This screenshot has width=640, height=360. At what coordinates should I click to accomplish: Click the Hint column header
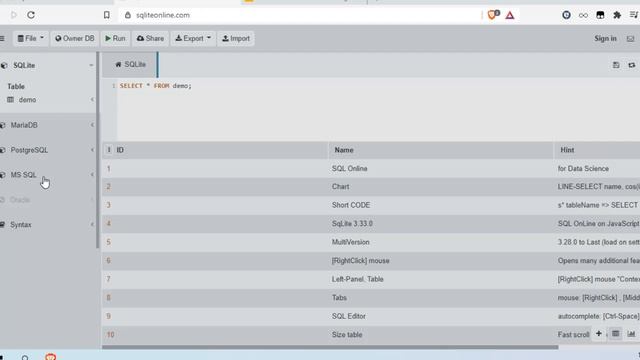point(567,150)
